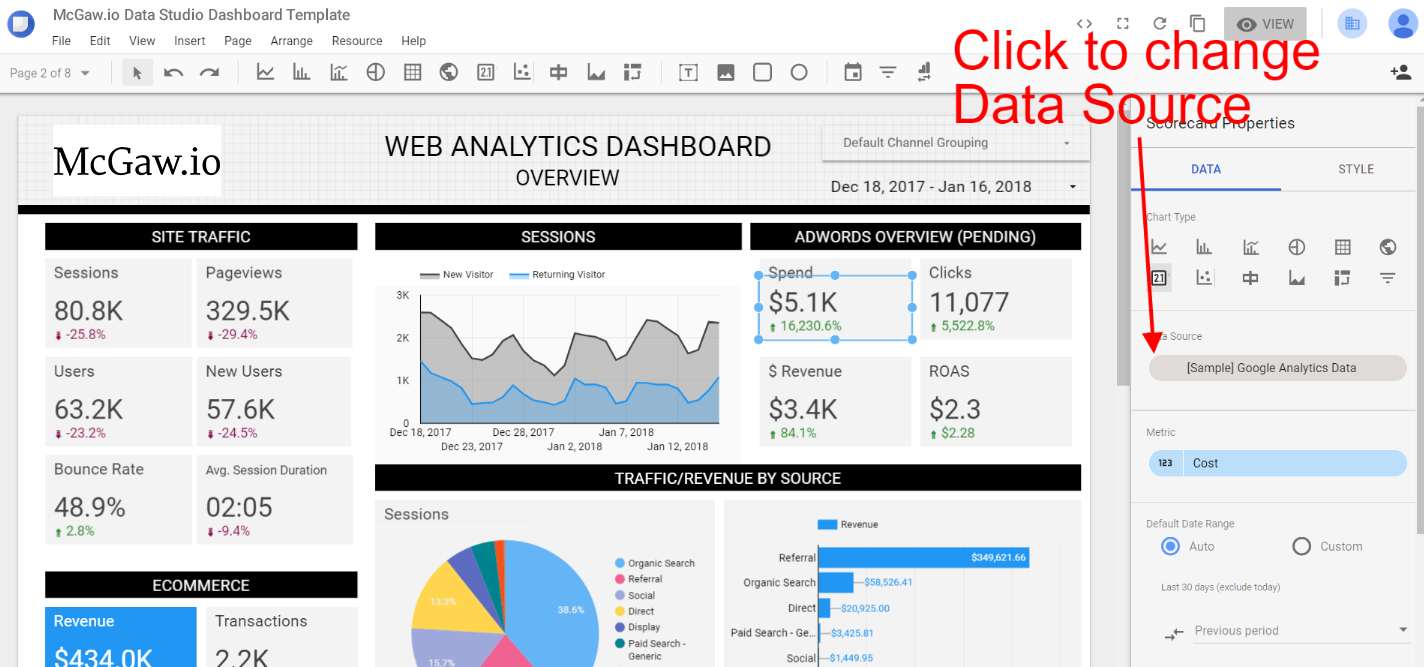The image size is (1424, 667).
Task: Insert a Scatter chart
Action: click(x=521, y=72)
